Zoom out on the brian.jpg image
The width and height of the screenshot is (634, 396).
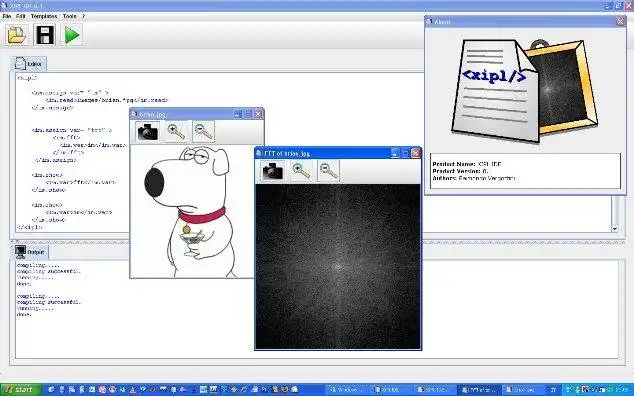pyautogui.click(x=203, y=132)
